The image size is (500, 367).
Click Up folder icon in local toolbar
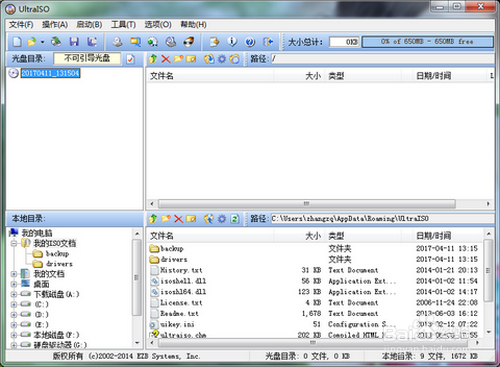tap(153, 219)
